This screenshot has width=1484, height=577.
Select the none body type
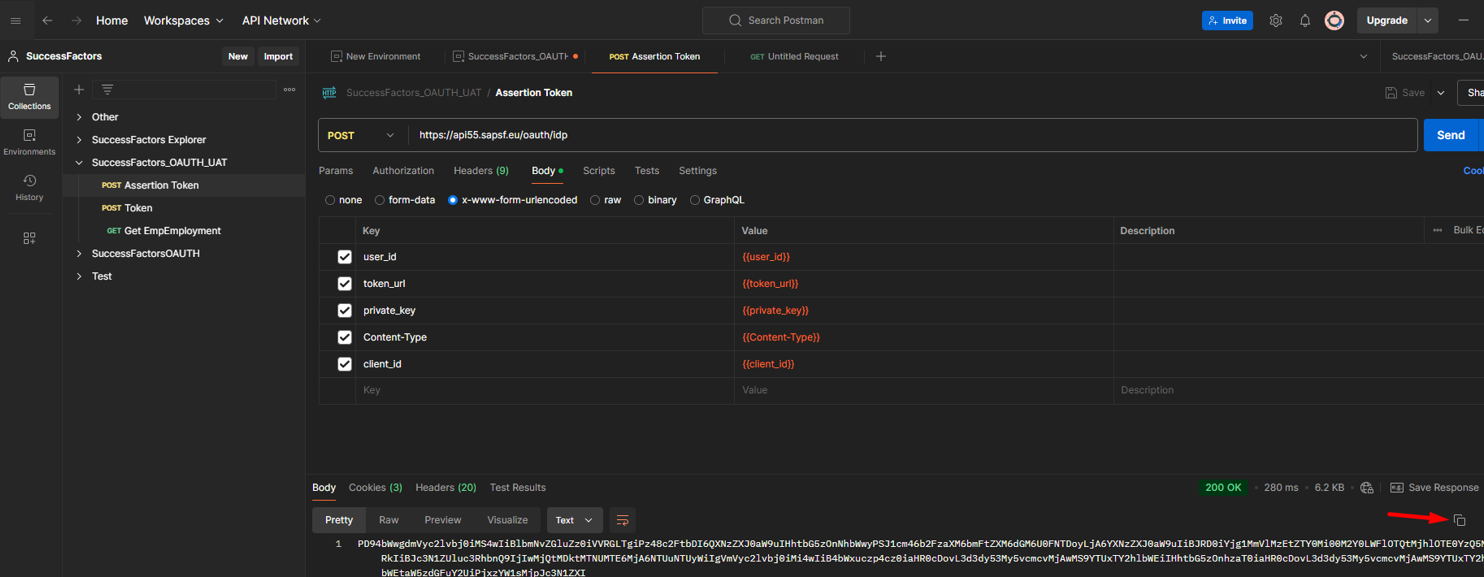tap(330, 200)
